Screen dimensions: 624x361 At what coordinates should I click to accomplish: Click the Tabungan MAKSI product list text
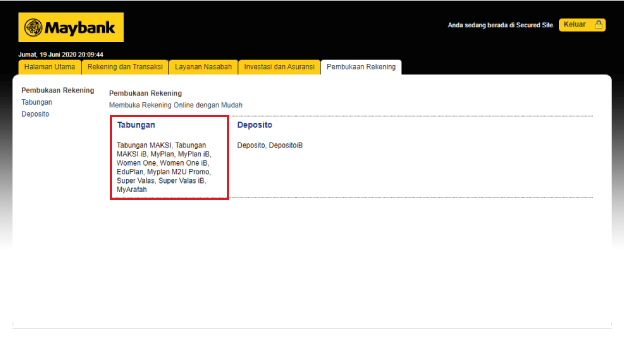164,167
